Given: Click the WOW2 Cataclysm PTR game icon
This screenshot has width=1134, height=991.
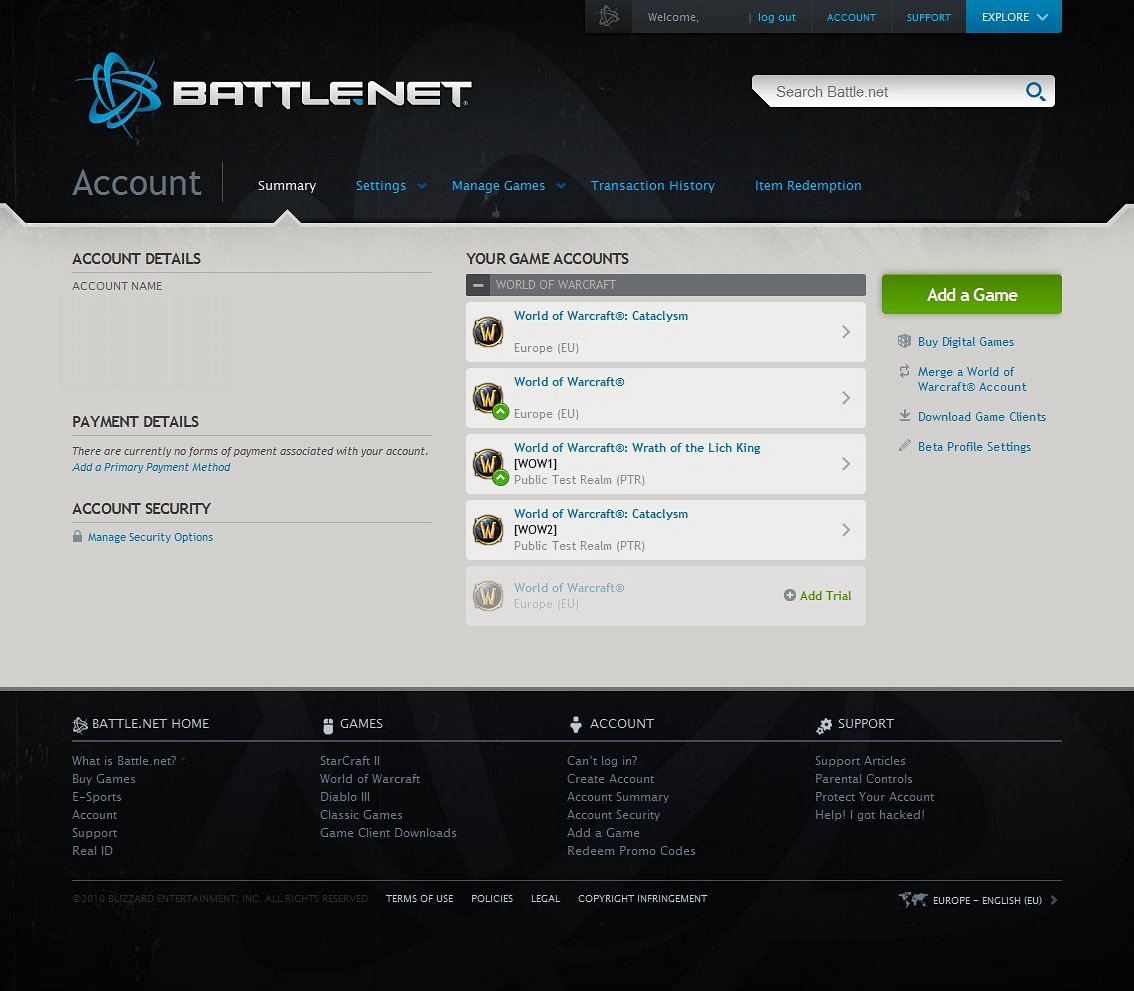Looking at the screenshot, I should pyautogui.click(x=488, y=529).
